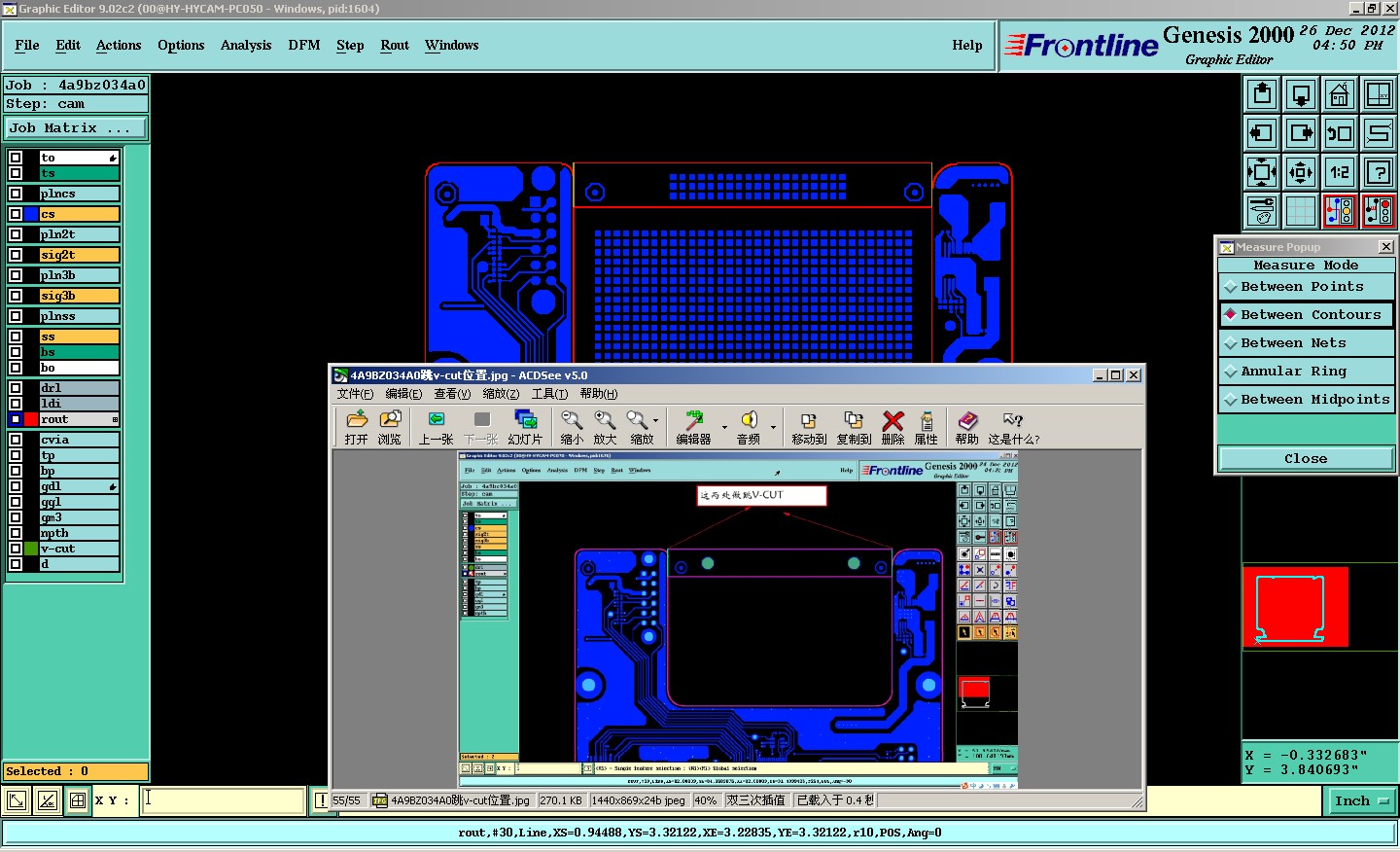The height and width of the screenshot is (852, 1400).
Task: Open the DFM menu
Action: (304, 46)
